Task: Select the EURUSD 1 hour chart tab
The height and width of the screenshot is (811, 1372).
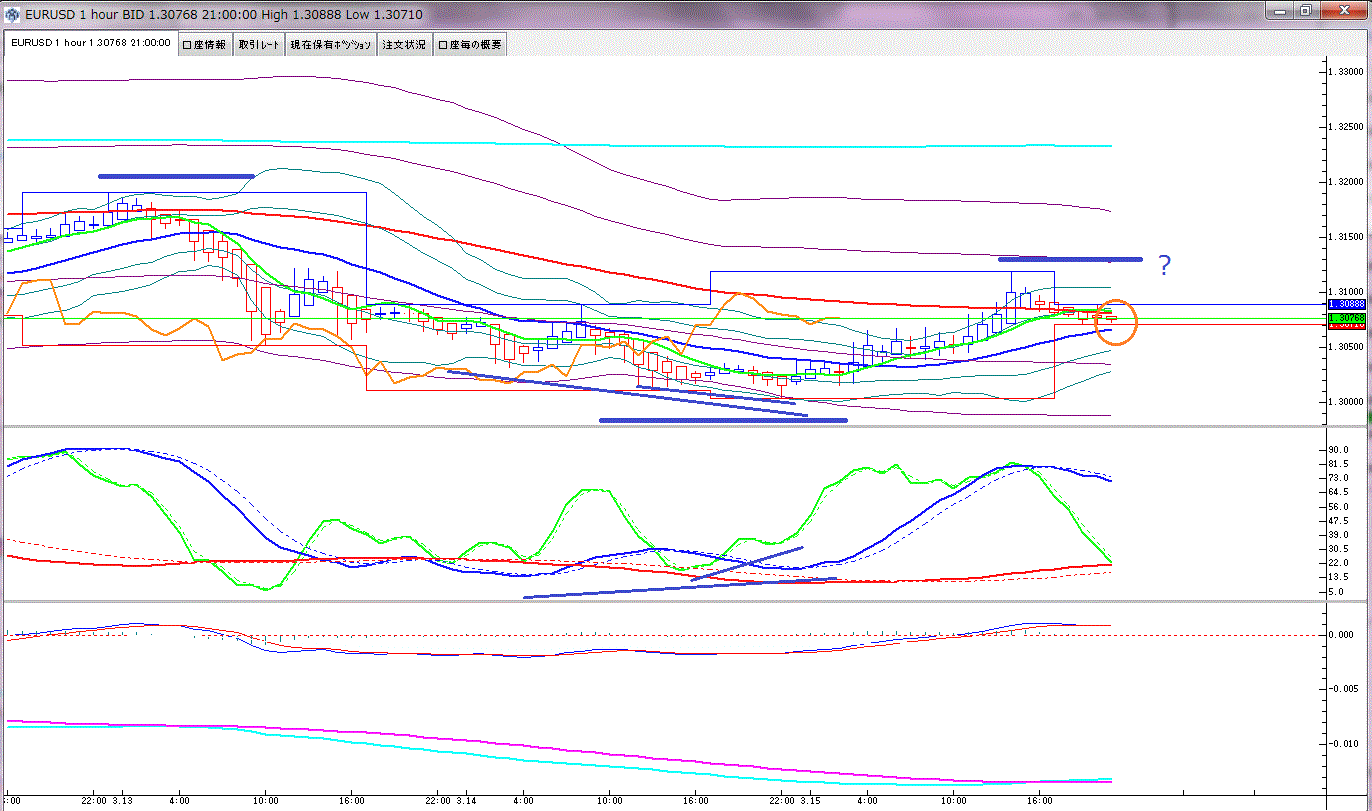Action: pos(90,44)
